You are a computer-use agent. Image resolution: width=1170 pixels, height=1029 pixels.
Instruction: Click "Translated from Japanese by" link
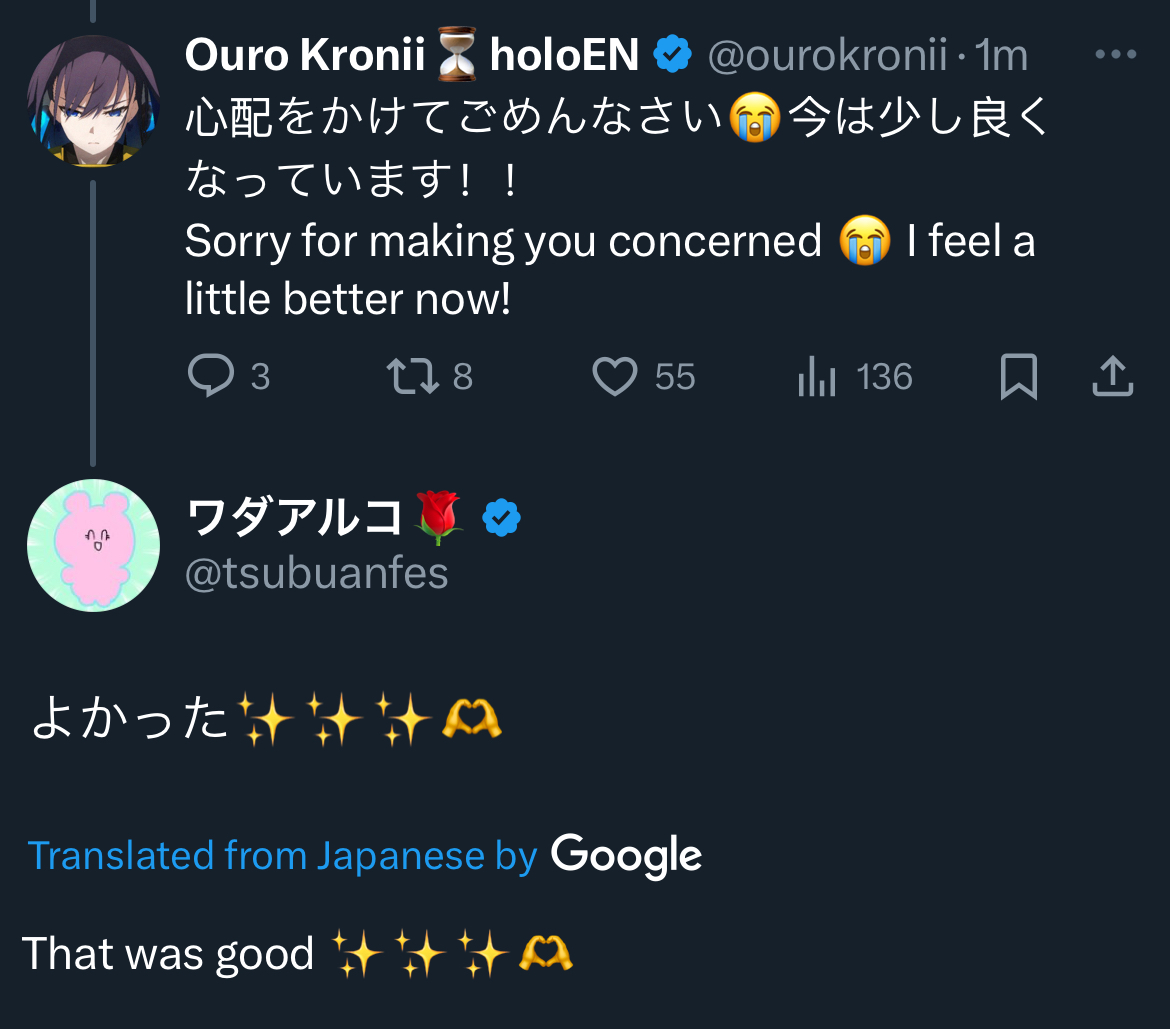click(x=282, y=856)
